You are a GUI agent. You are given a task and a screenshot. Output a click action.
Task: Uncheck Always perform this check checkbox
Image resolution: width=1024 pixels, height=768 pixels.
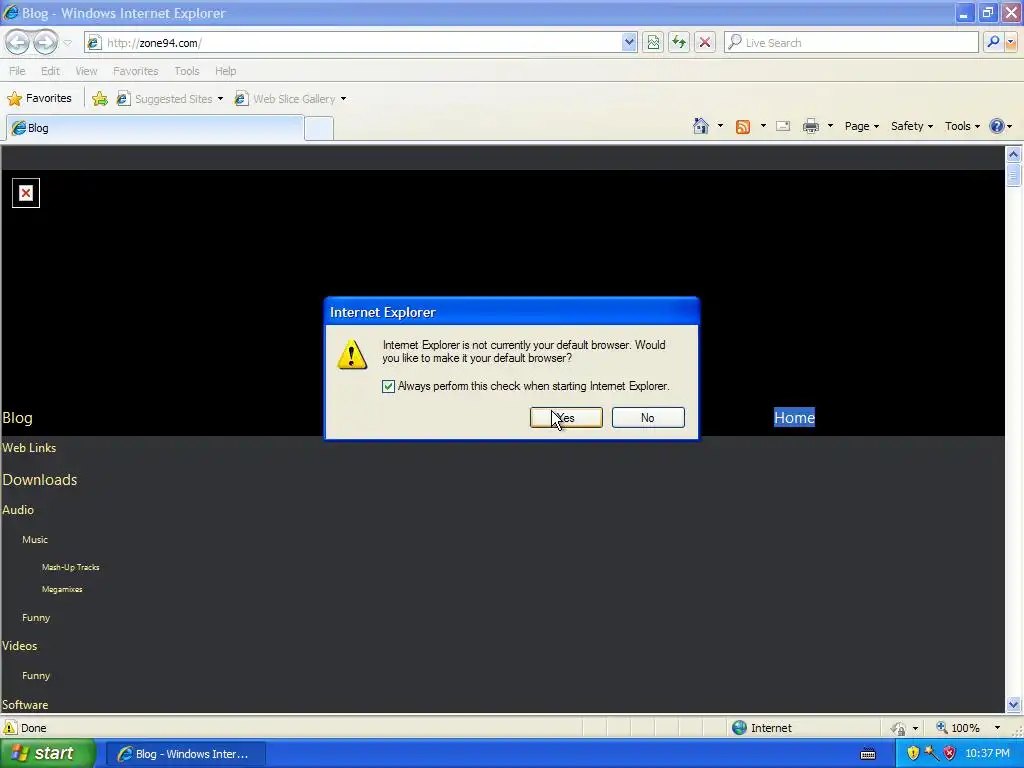pos(389,386)
